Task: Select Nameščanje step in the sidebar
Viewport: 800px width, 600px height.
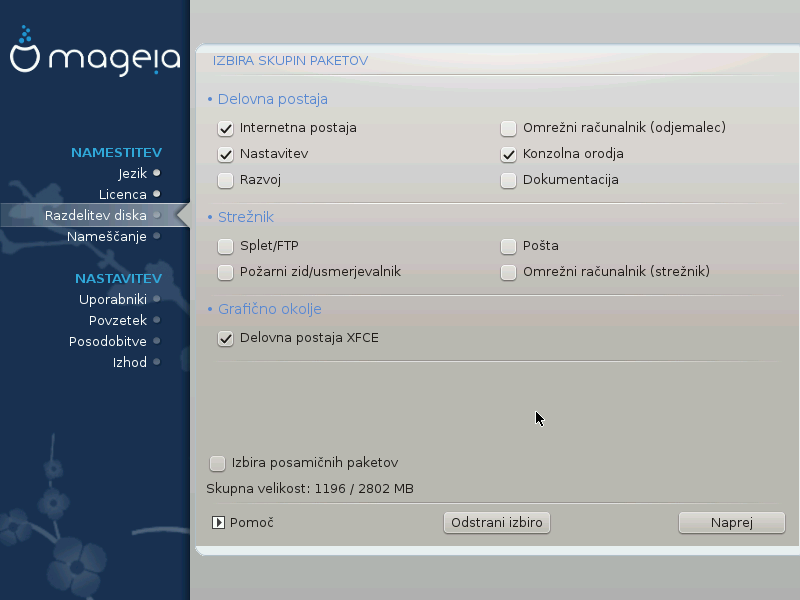Action: pyautogui.click(x=107, y=236)
